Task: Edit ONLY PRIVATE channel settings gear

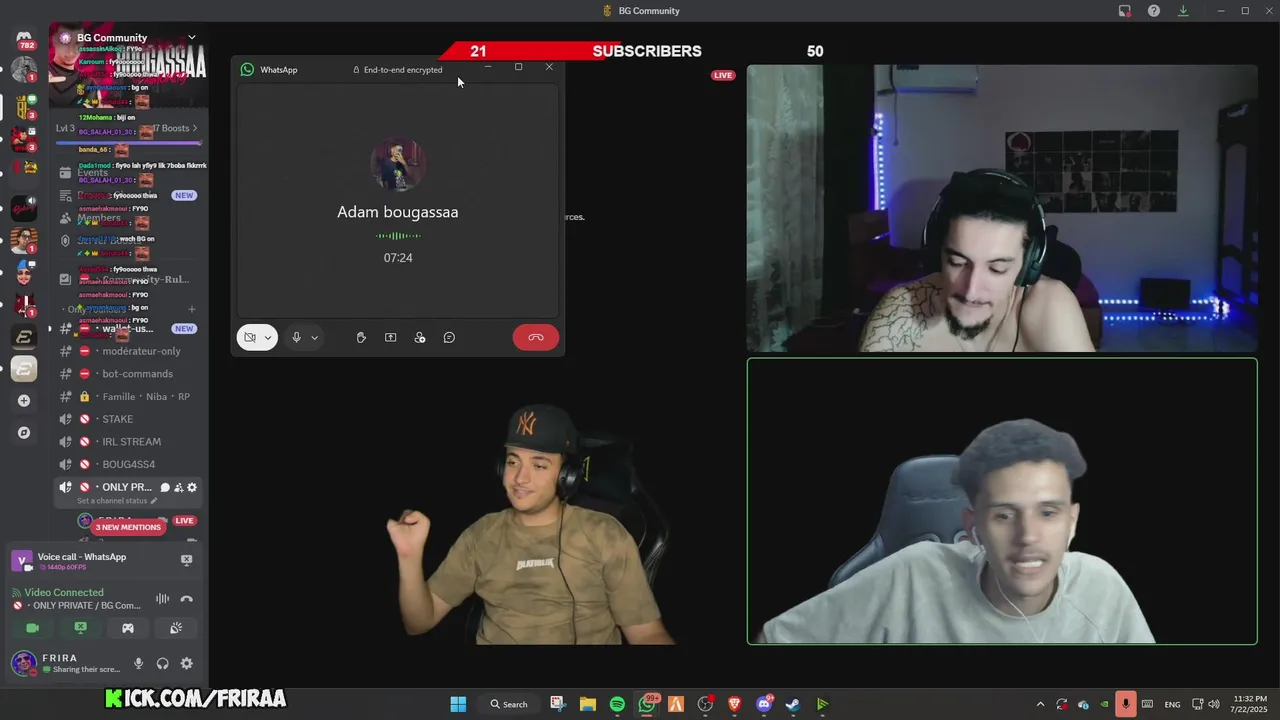Action: click(192, 487)
